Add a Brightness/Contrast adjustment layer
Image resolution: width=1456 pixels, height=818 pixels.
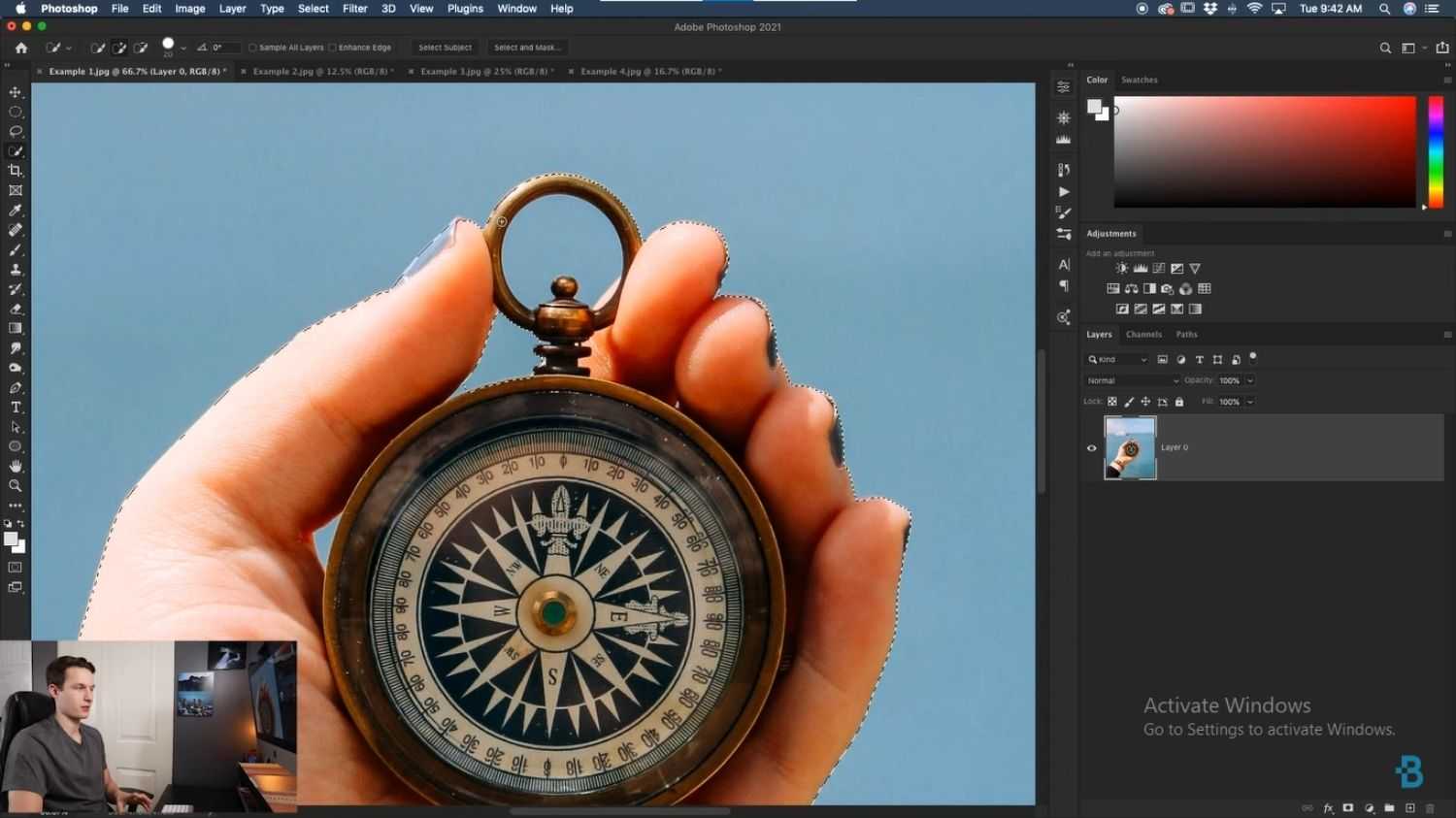[1121, 268]
